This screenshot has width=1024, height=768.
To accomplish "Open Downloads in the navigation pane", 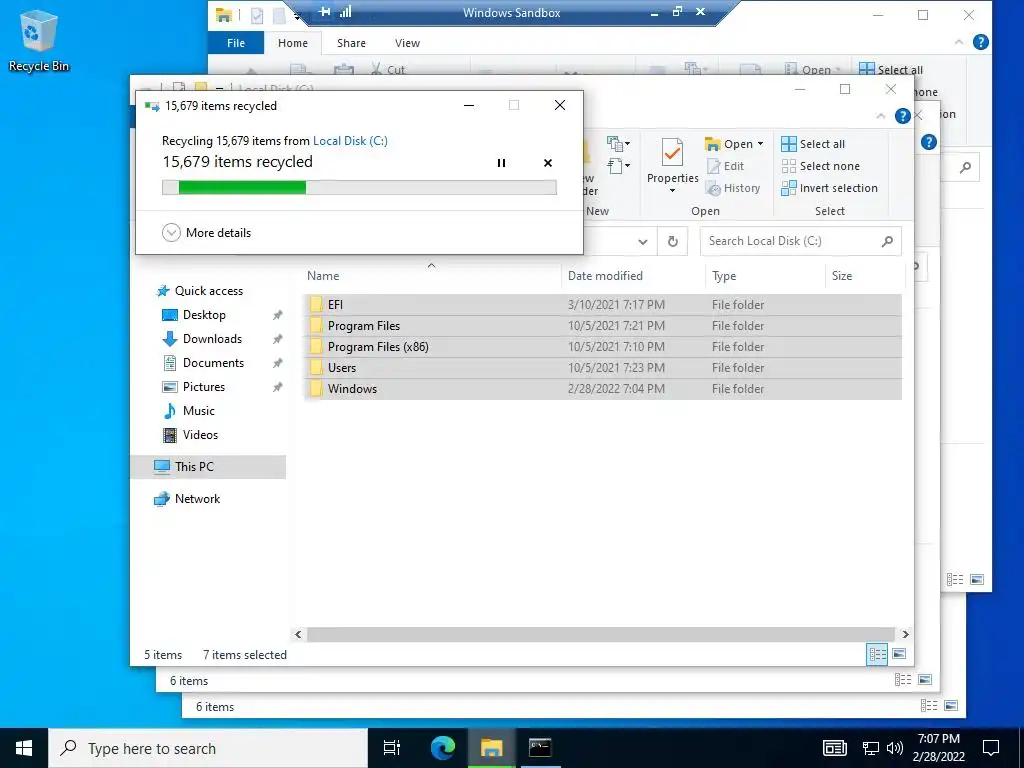I will [201, 339].
